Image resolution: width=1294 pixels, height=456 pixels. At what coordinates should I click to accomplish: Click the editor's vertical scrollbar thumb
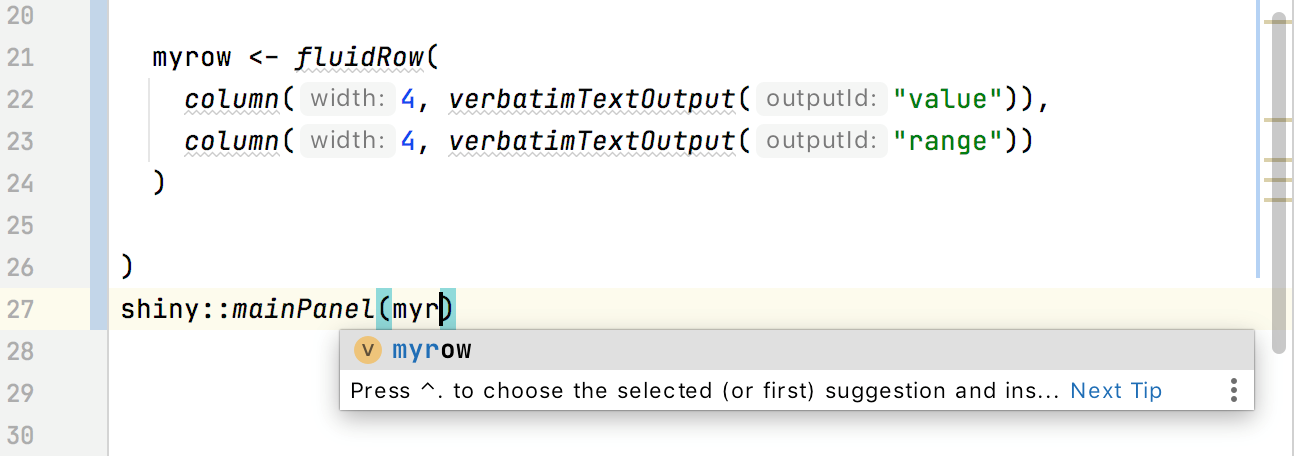point(1279,180)
